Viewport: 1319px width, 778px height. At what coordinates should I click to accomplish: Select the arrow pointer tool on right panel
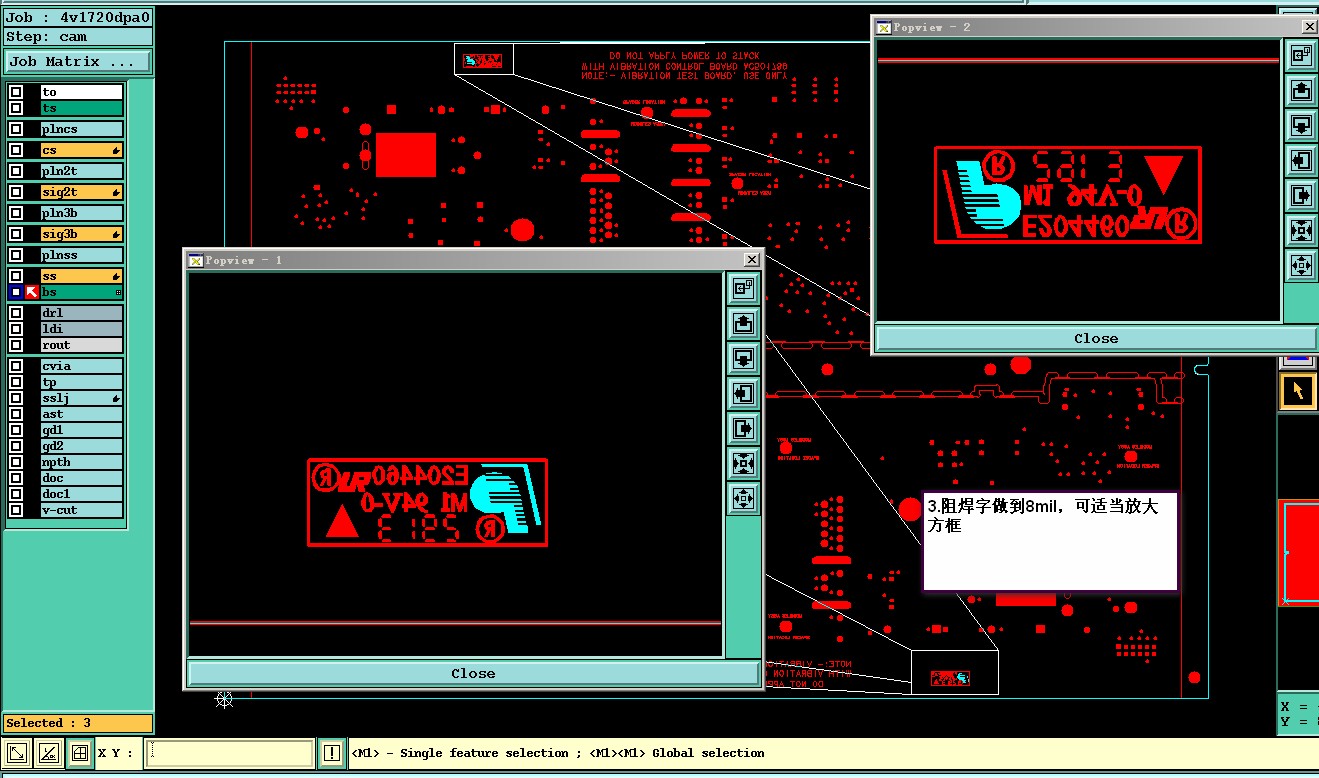tap(1298, 391)
